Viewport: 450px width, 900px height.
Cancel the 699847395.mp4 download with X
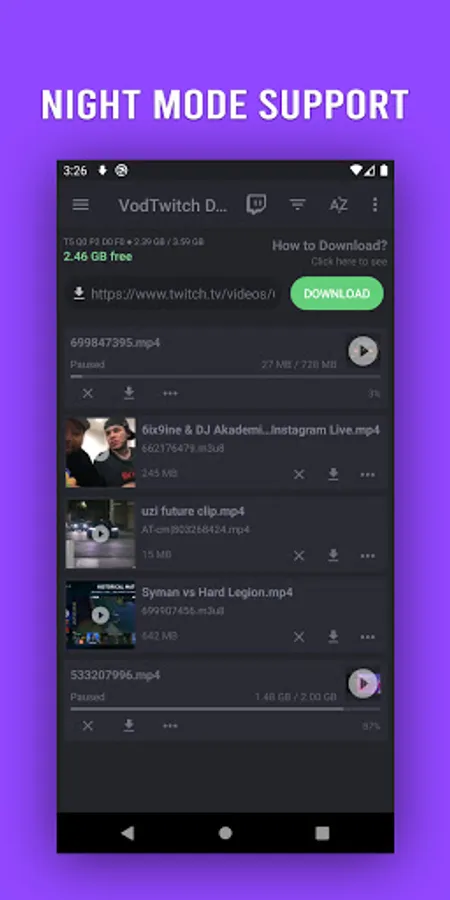pyautogui.click(x=87, y=393)
